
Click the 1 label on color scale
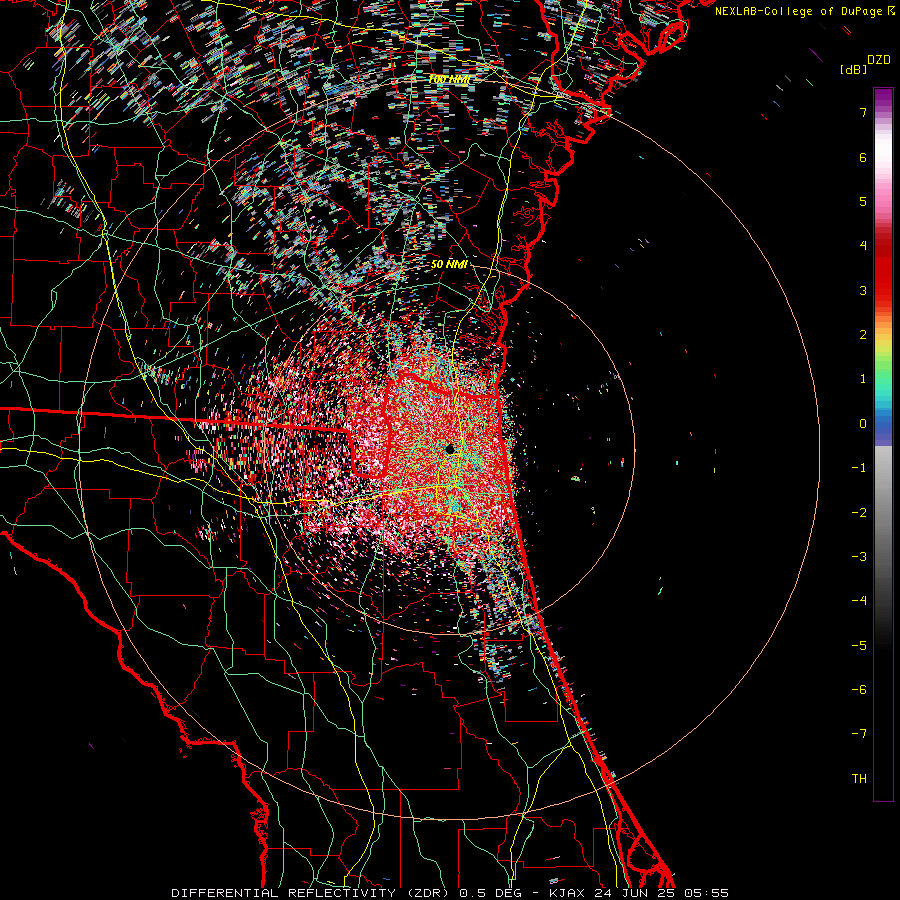[863, 379]
